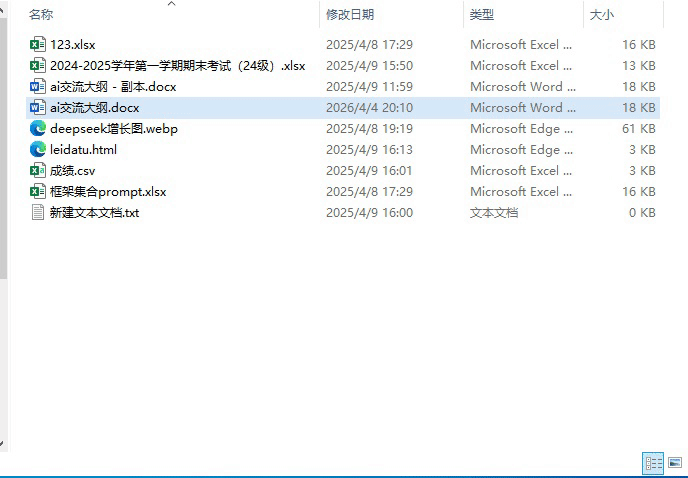
Task: Click the 61 KB size entry
Action: [638, 129]
